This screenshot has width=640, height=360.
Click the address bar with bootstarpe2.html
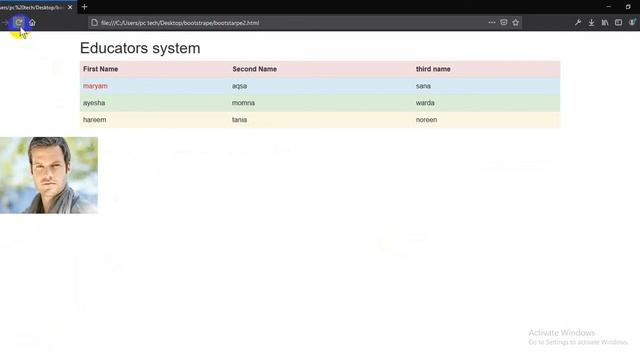point(304,23)
